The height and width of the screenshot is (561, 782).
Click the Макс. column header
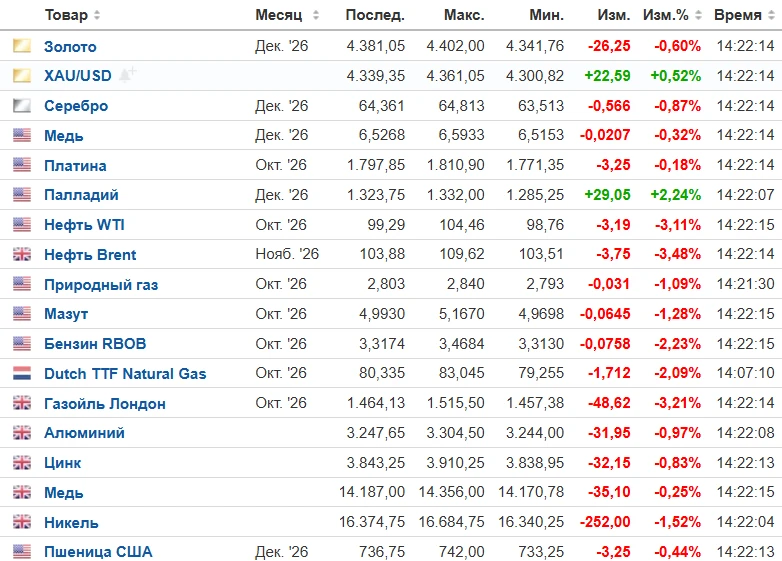(x=464, y=15)
